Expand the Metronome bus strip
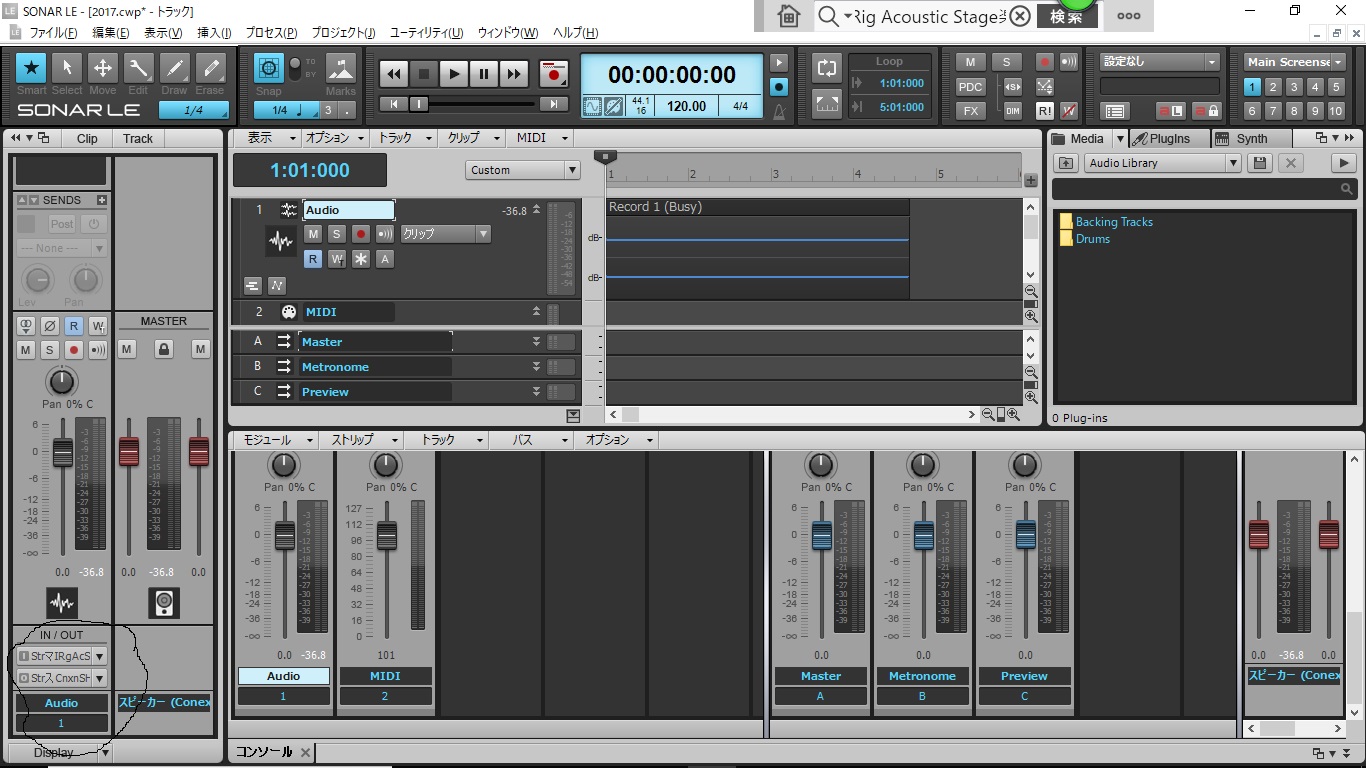1366x768 pixels. (x=537, y=367)
